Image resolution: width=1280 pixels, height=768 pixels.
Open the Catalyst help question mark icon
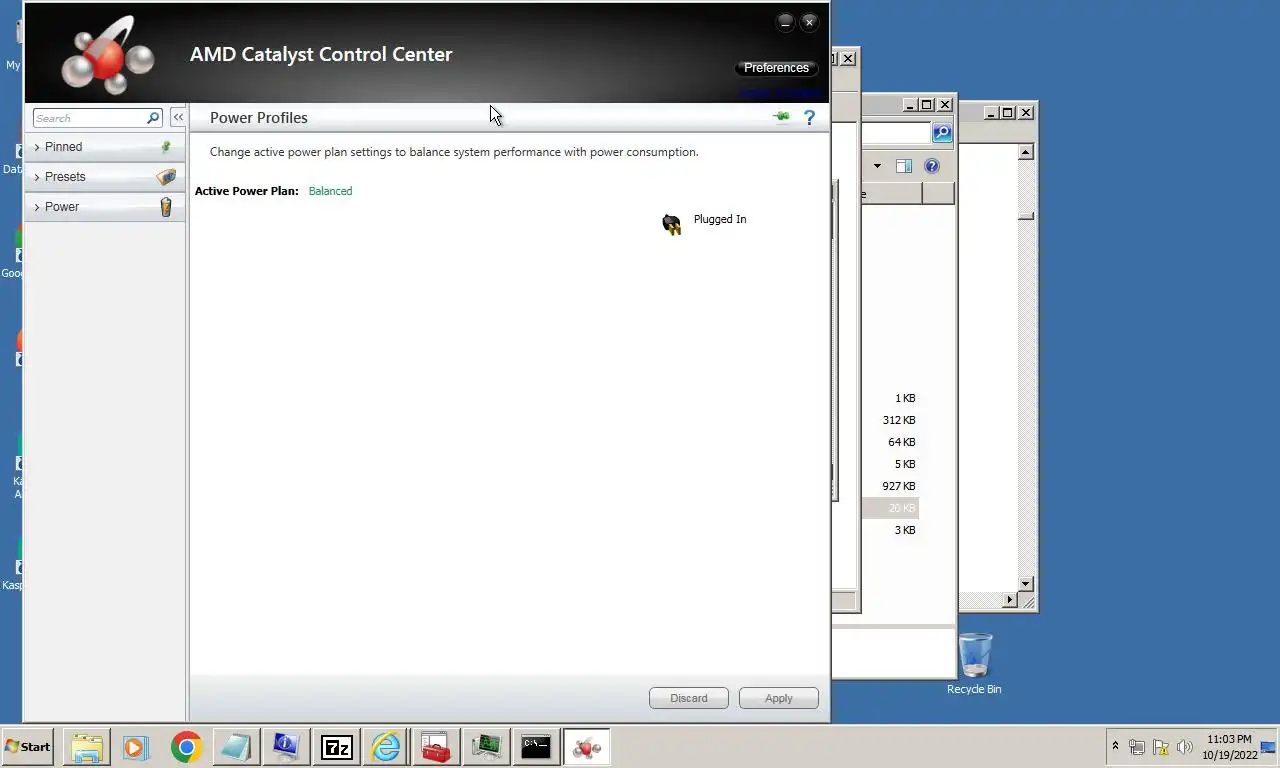click(x=810, y=117)
